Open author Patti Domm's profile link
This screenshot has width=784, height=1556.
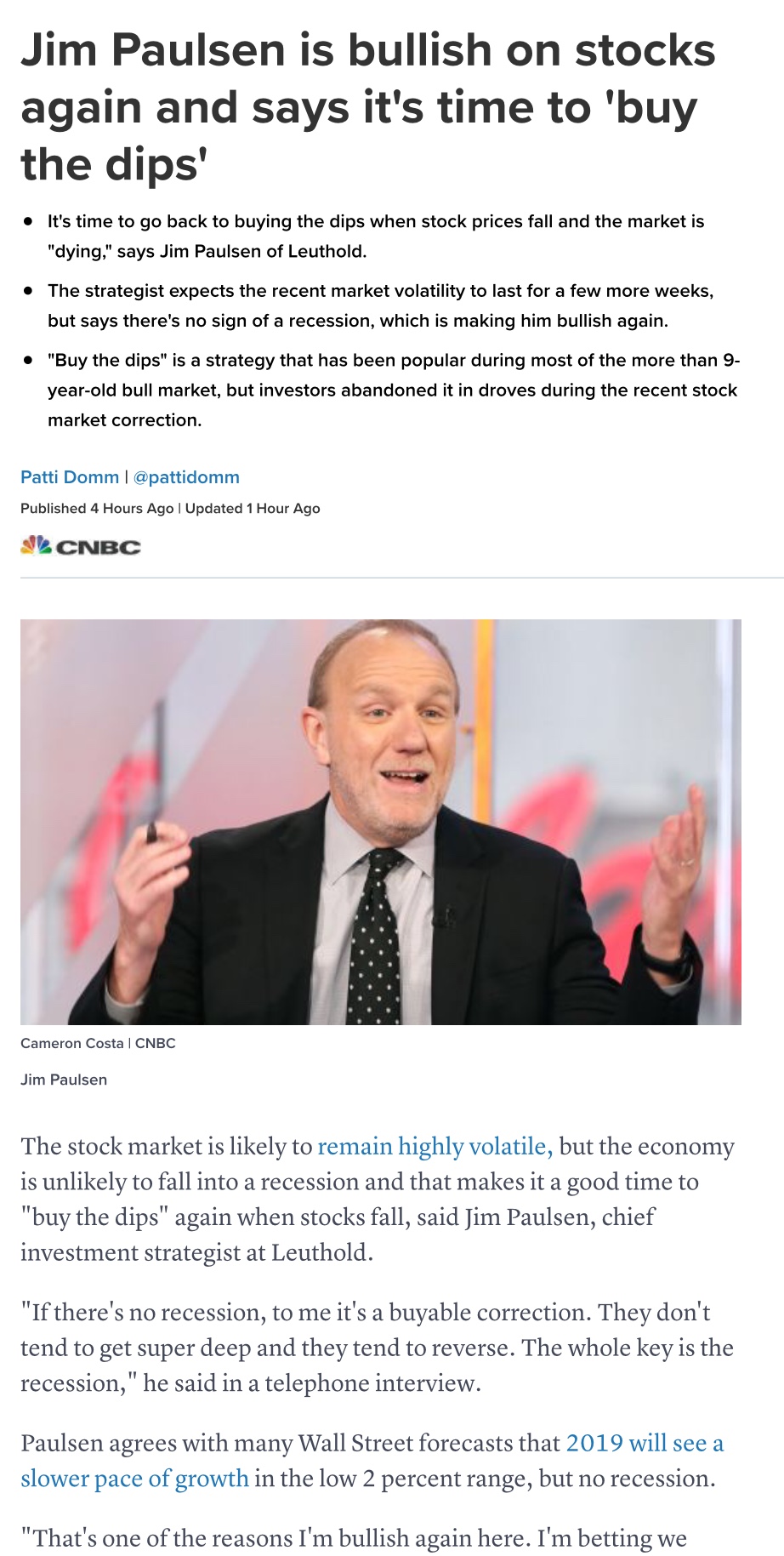[x=70, y=477]
